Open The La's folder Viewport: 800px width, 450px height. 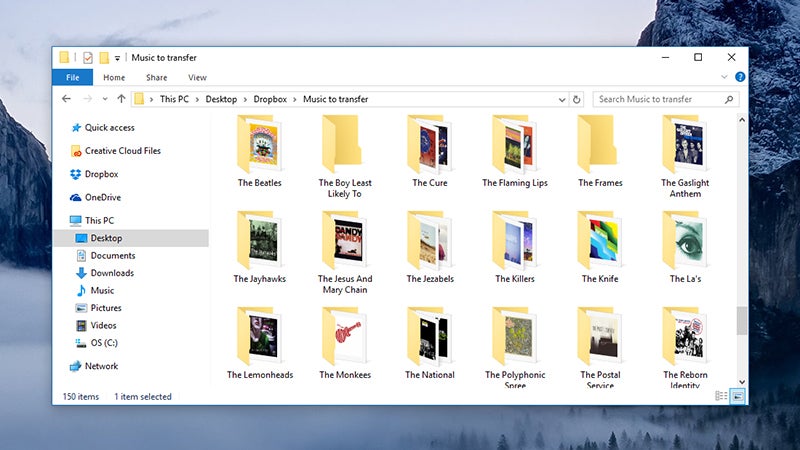[x=685, y=247]
